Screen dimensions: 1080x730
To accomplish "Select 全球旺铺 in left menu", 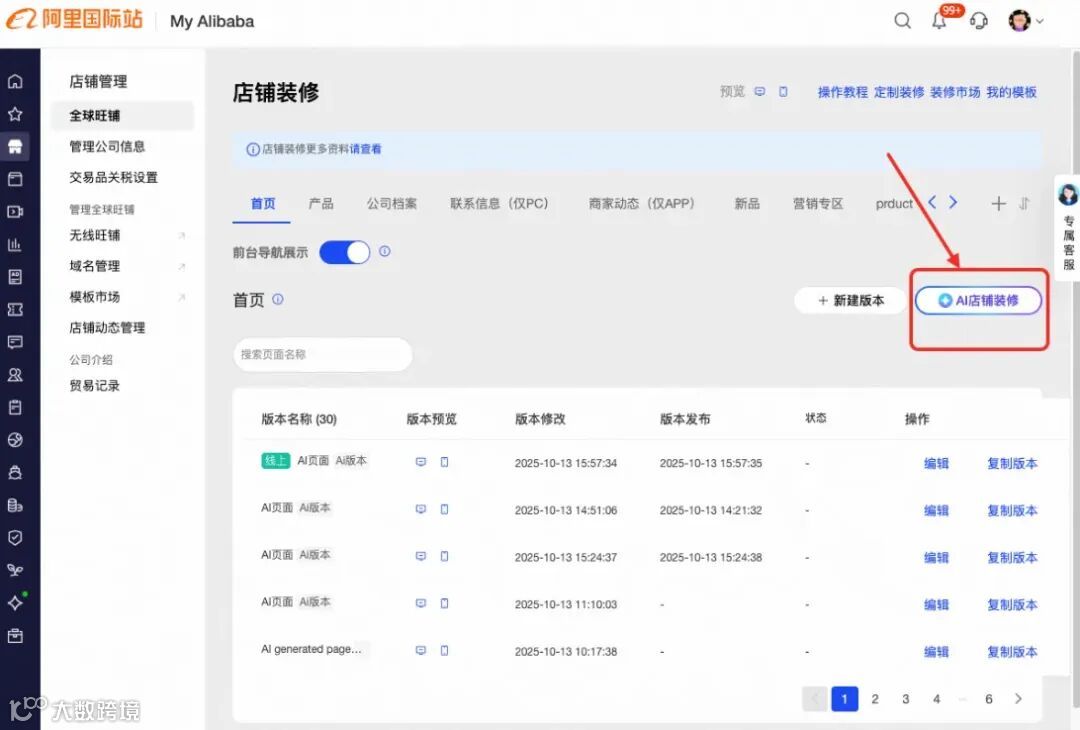I will tap(122, 116).
